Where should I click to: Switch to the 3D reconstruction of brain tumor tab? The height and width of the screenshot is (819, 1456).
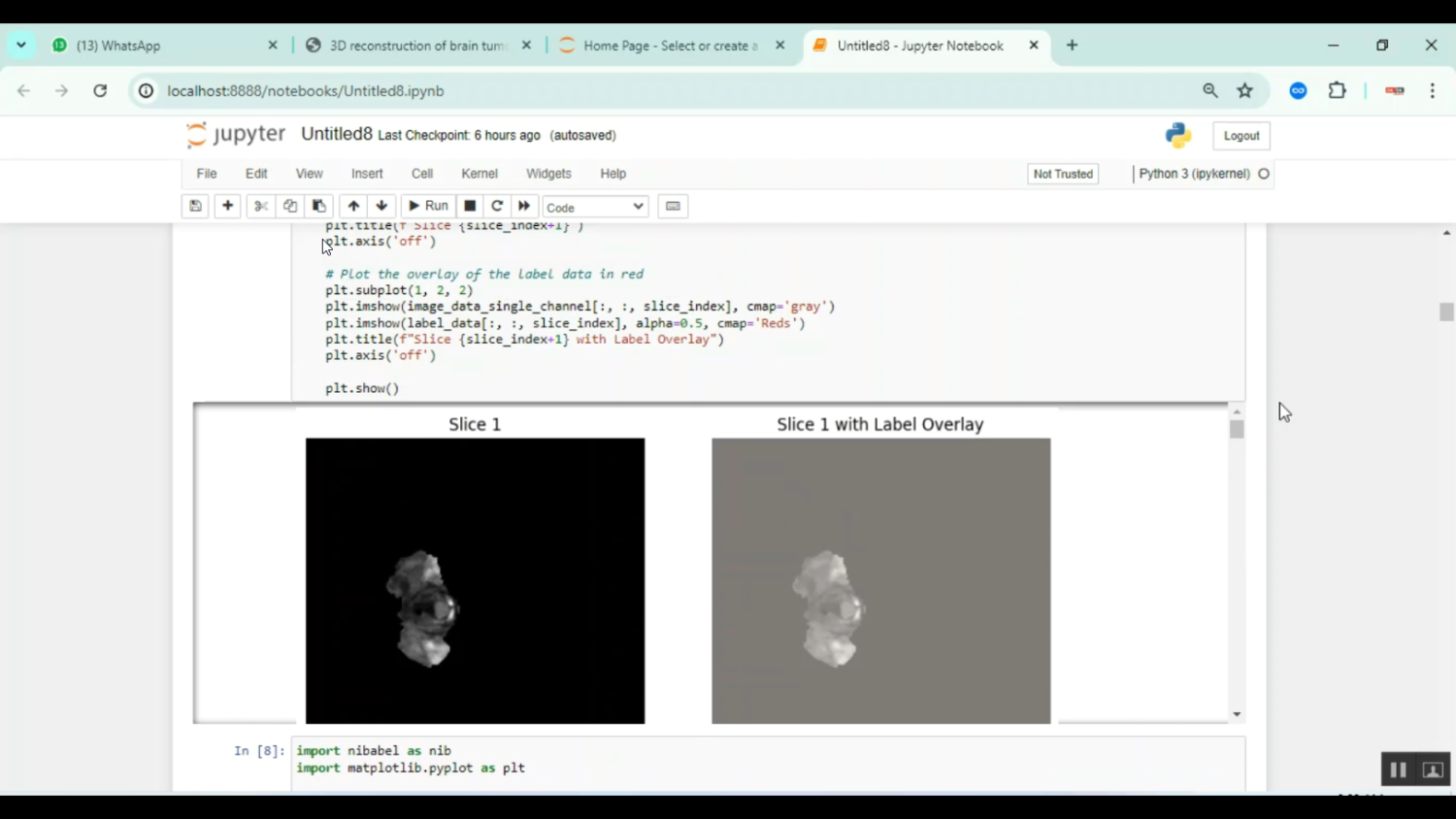pos(417,46)
